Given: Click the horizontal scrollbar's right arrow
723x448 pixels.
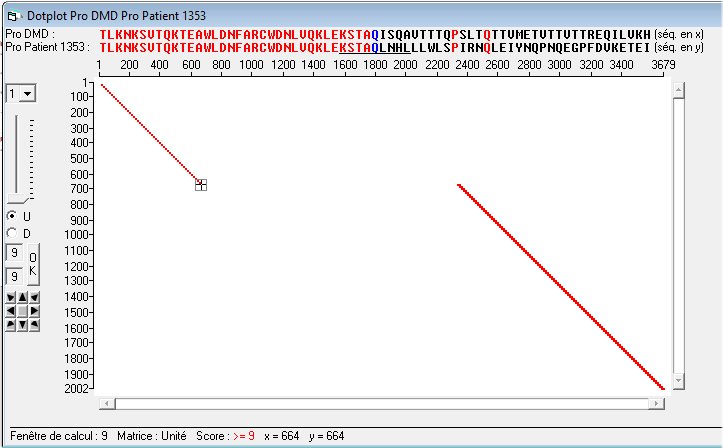Looking at the screenshot, I should [655, 403].
